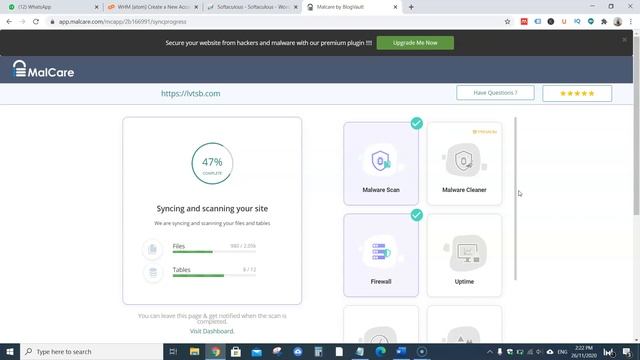640x360 pixels.
Task: Open the Malware Cleaner card
Action: (x=464, y=164)
